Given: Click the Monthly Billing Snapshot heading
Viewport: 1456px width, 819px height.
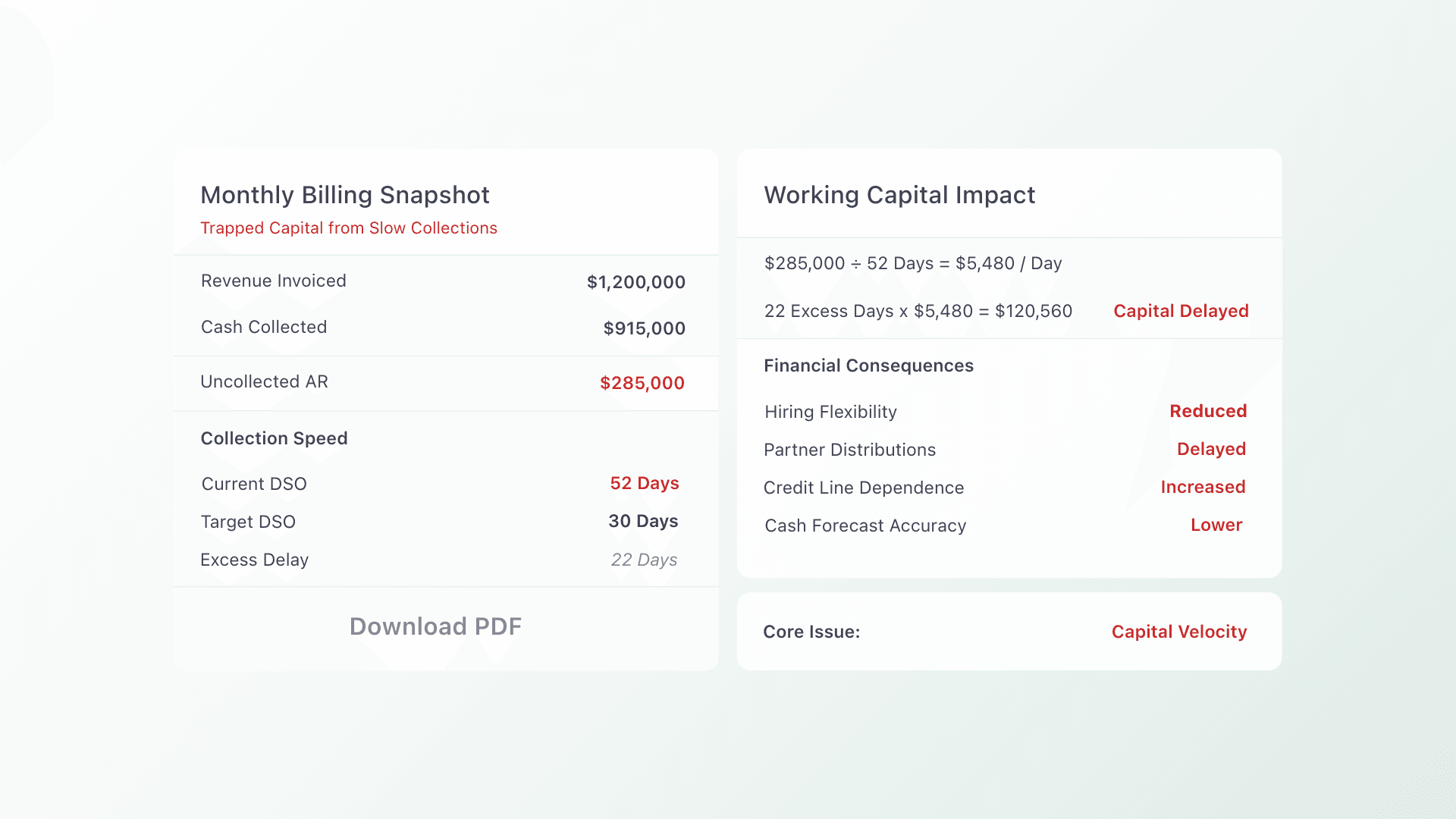Looking at the screenshot, I should tap(345, 195).
